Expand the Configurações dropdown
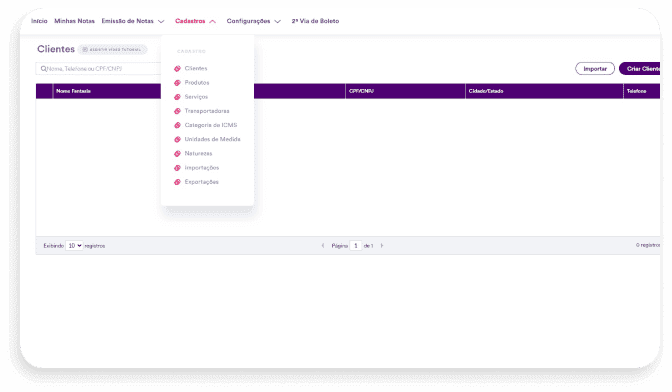Screen dimensions: 672x392 (x=254, y=21)
